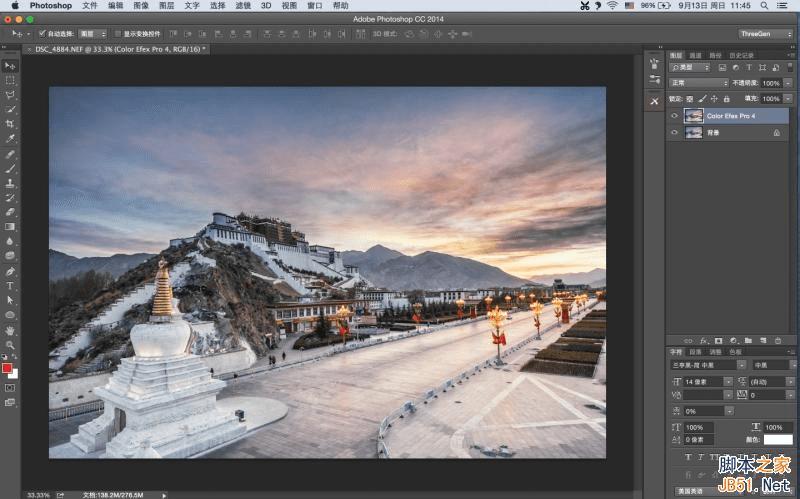Switch to the History panel tab

741,55
